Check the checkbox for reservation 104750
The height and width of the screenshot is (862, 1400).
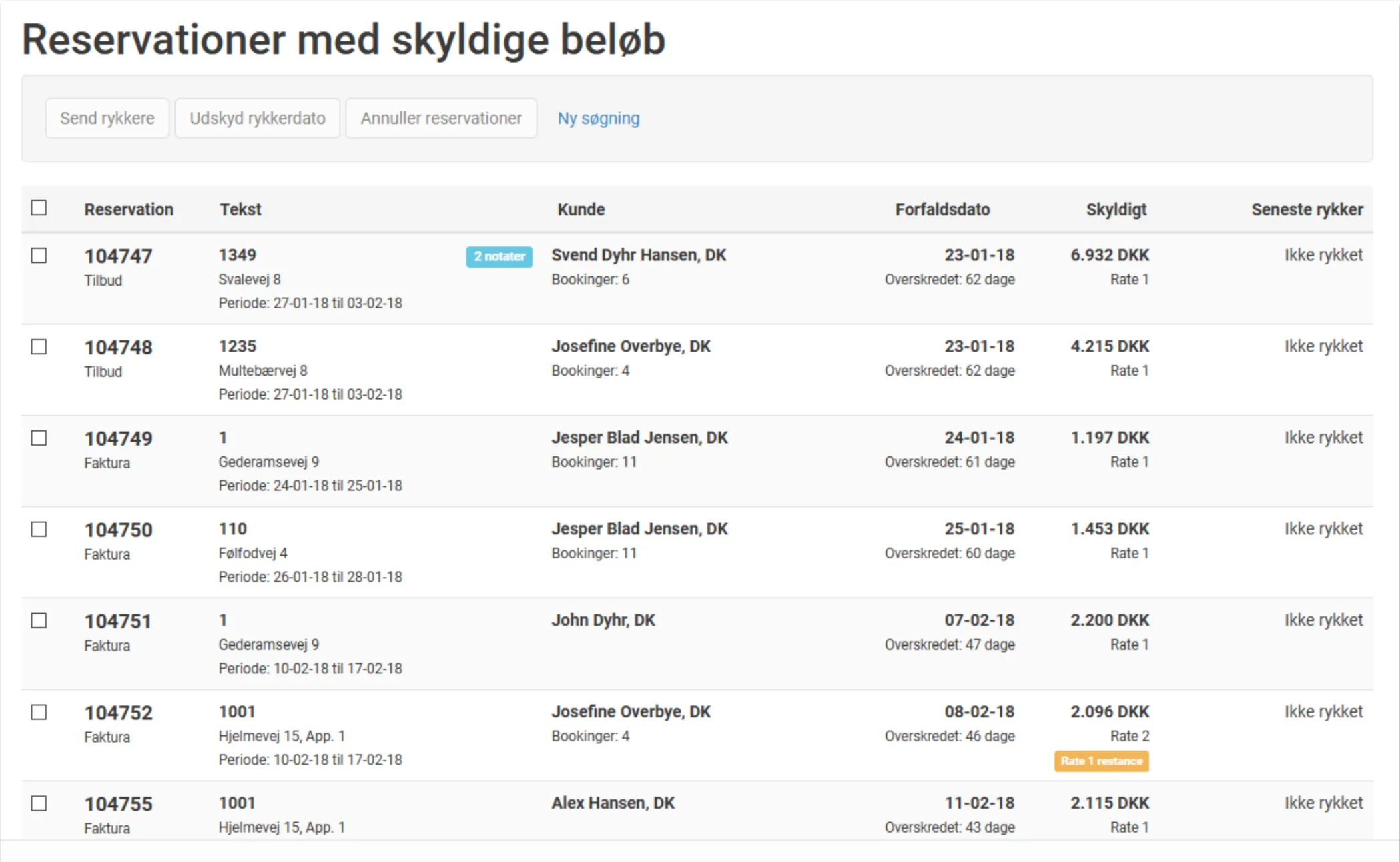tap(39, 528)
